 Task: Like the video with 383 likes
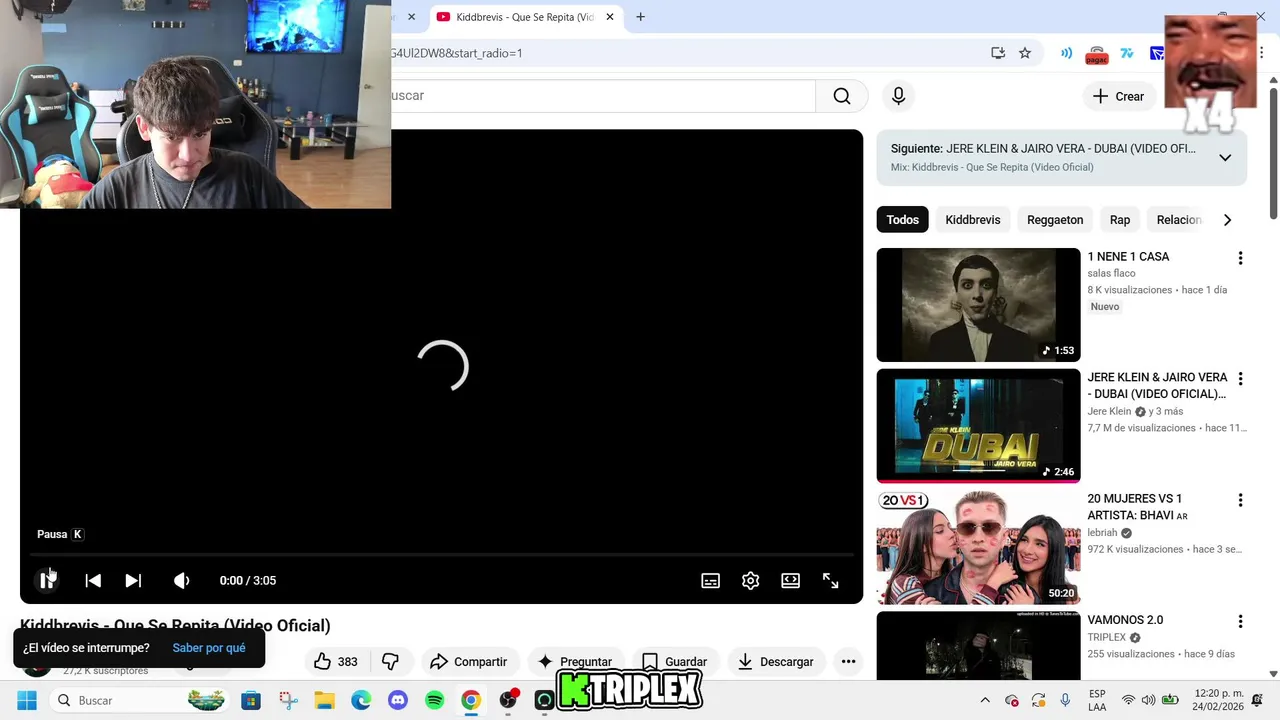point(336,662)
